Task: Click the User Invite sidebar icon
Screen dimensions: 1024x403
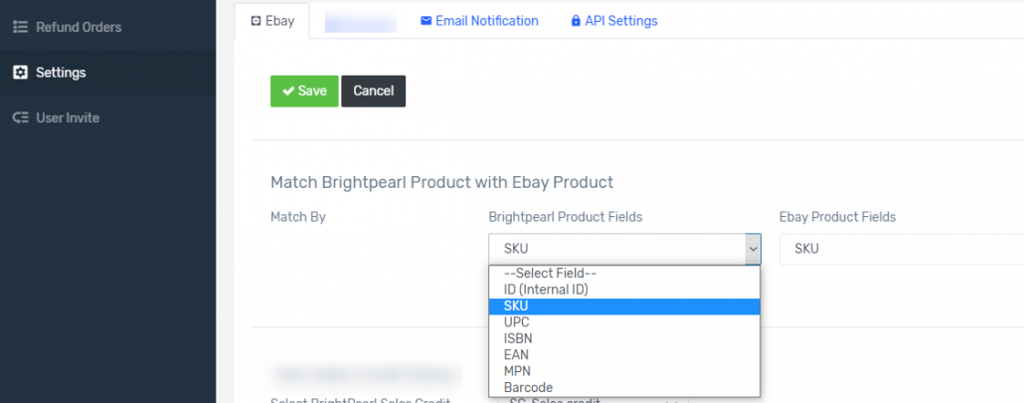Action: point(20,118)
